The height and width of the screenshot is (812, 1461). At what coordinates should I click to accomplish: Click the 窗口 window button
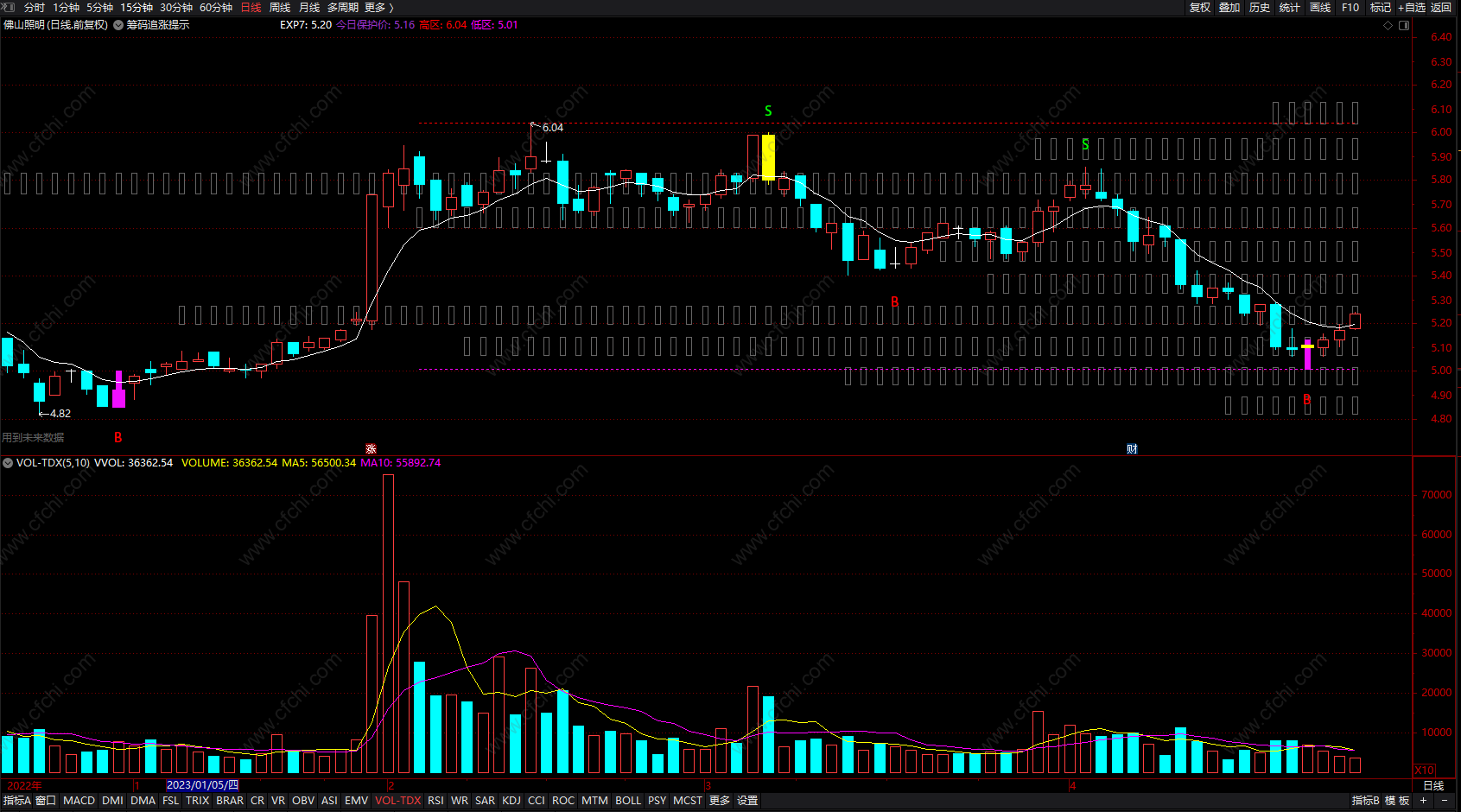(x=46, y=801)
